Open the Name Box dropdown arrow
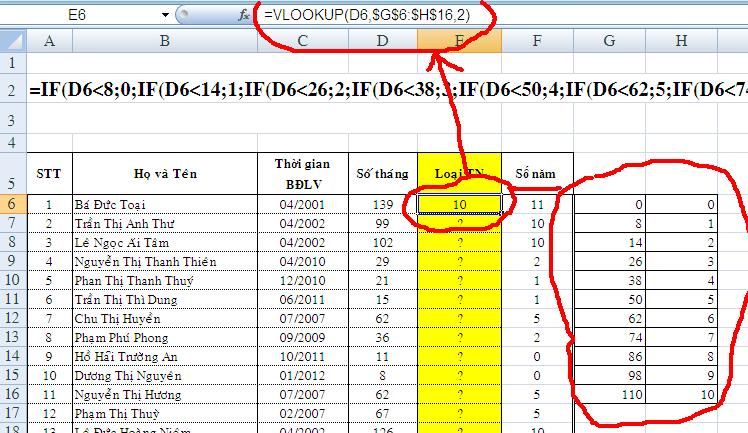This screenshot has width=748, height=433. click(x=165, y=15)
